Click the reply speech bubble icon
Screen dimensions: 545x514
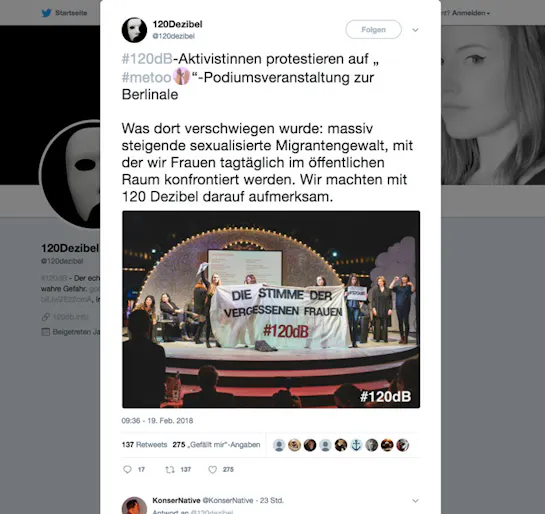tap(128, 469)
